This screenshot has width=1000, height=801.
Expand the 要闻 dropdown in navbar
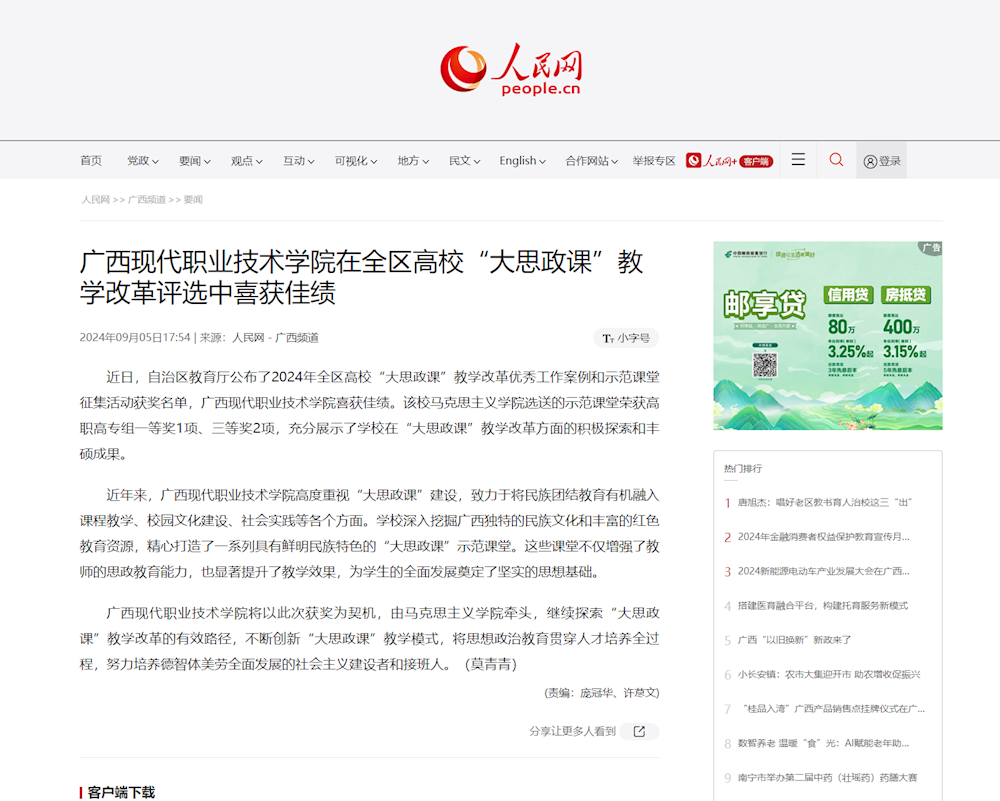(195, 161)
